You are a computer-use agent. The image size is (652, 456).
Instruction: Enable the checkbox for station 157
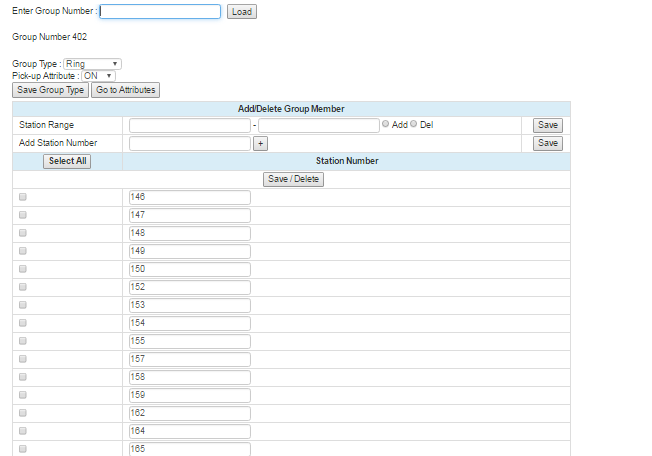coord(23,359)
